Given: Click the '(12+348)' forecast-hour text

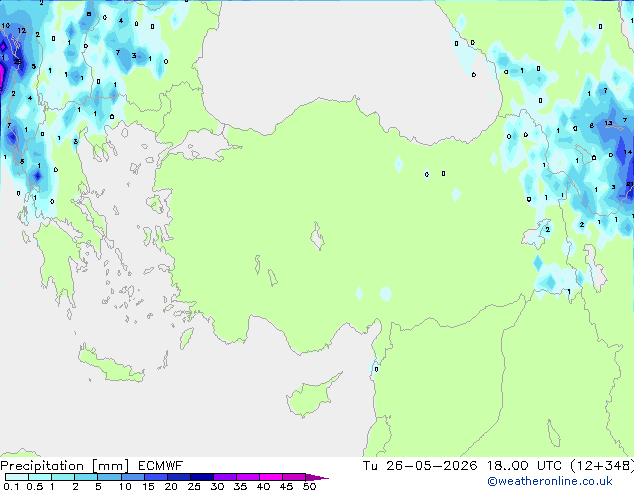Looking at the screenshot, I should pyautogui.click(x=602, y=466).
